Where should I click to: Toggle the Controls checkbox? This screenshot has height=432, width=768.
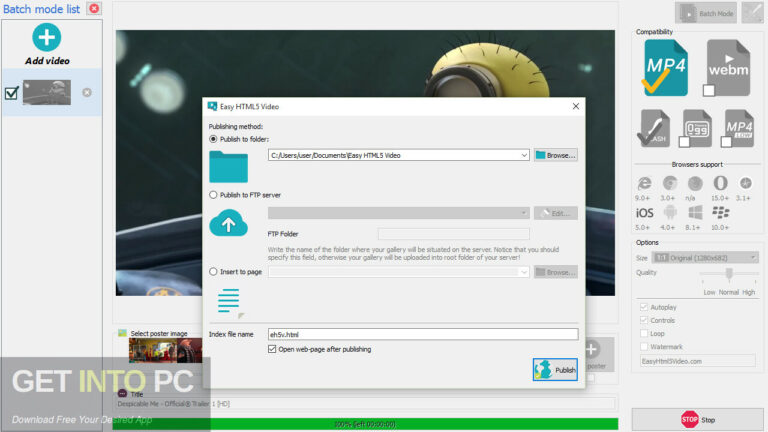(x=644, y=320)
